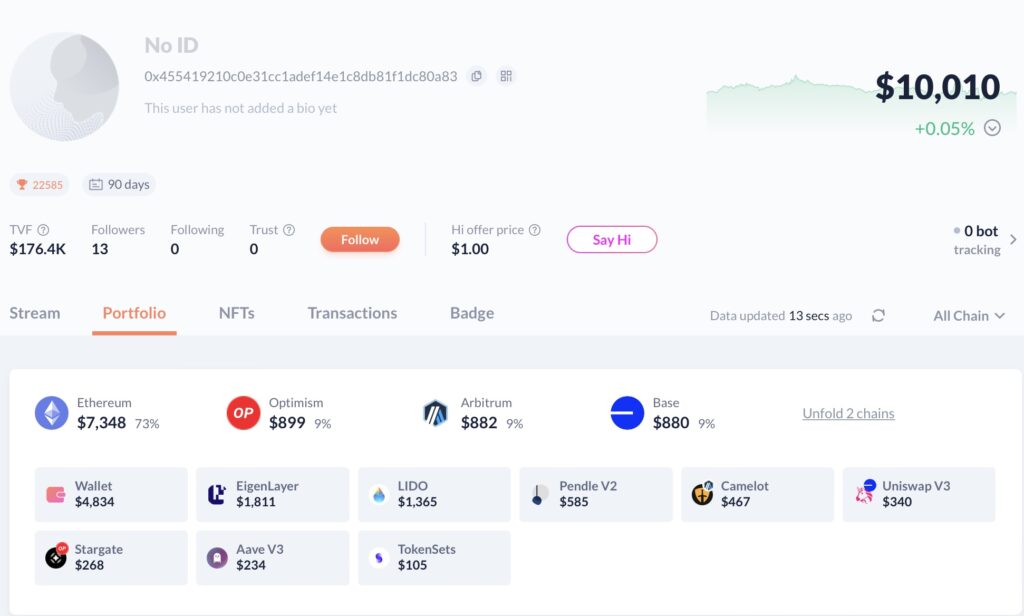Copy the wallet address via copy icon
Viewport: 1024px width, 616px height.
click(x=477, y=76)
